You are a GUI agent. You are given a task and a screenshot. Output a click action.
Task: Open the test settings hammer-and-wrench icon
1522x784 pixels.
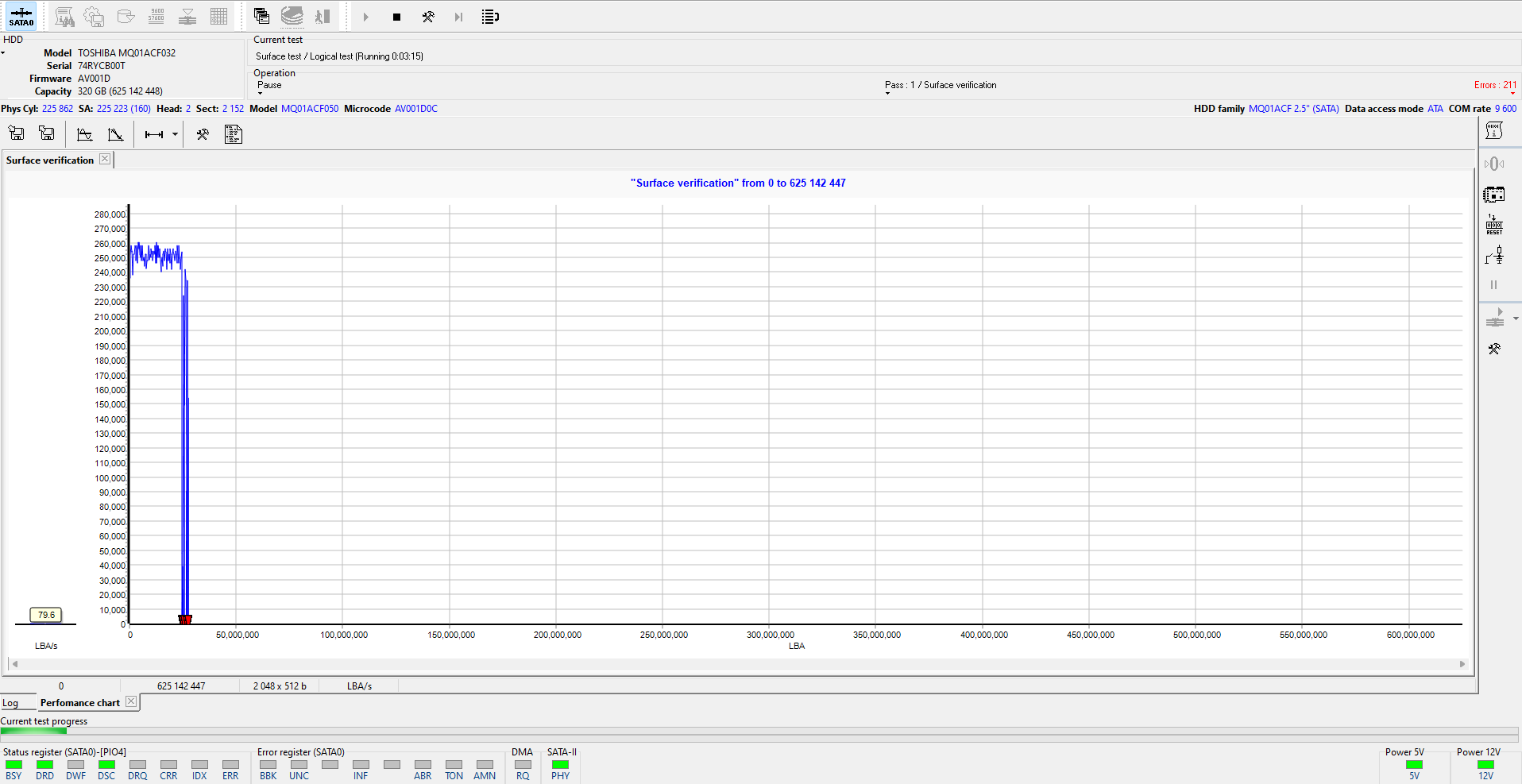[428, 17]
